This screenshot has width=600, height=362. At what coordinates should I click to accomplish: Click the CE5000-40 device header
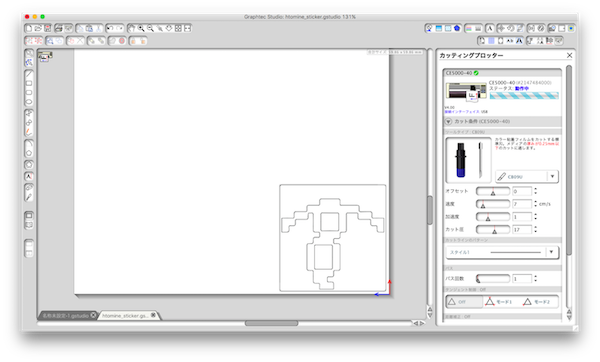[502, 73]
